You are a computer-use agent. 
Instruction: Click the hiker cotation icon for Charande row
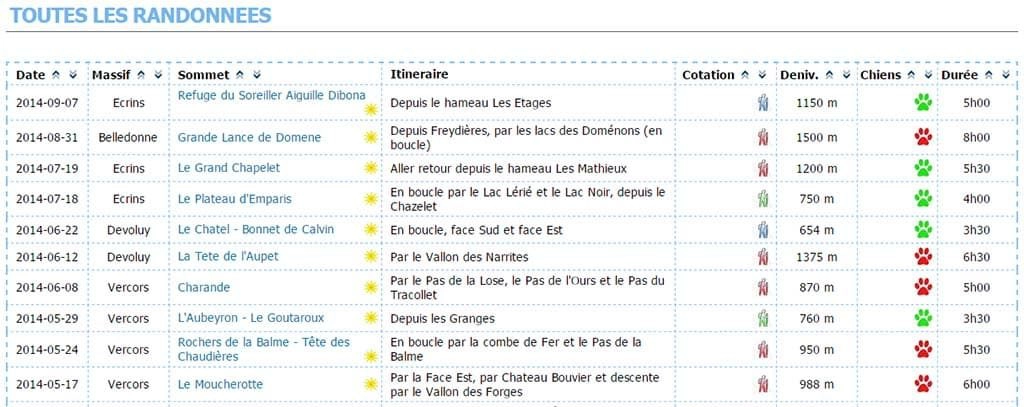pos(763,287)
